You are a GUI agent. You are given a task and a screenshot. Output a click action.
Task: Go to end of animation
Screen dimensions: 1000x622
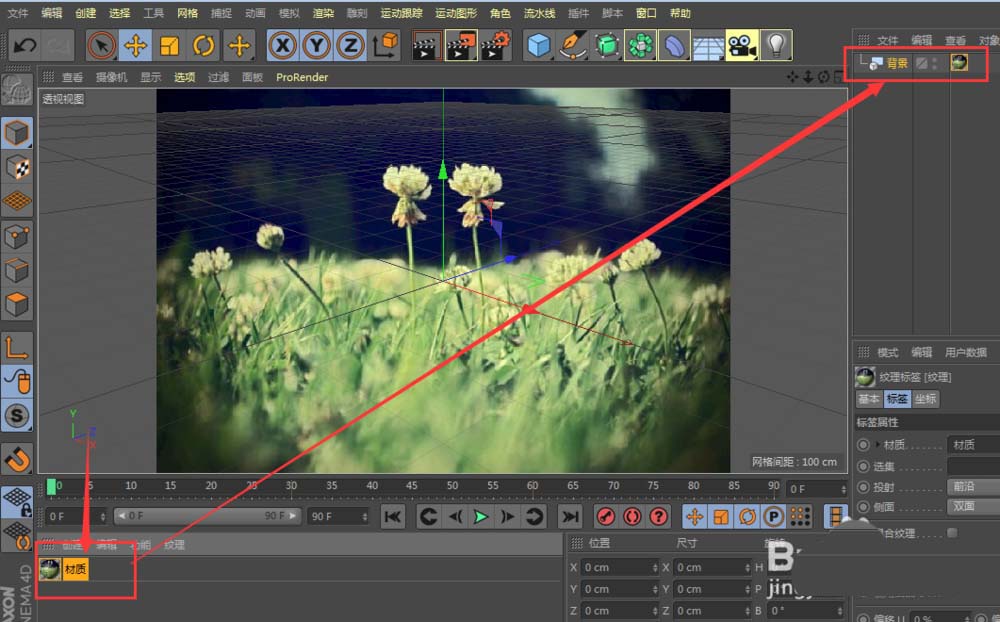coord(570,516)
